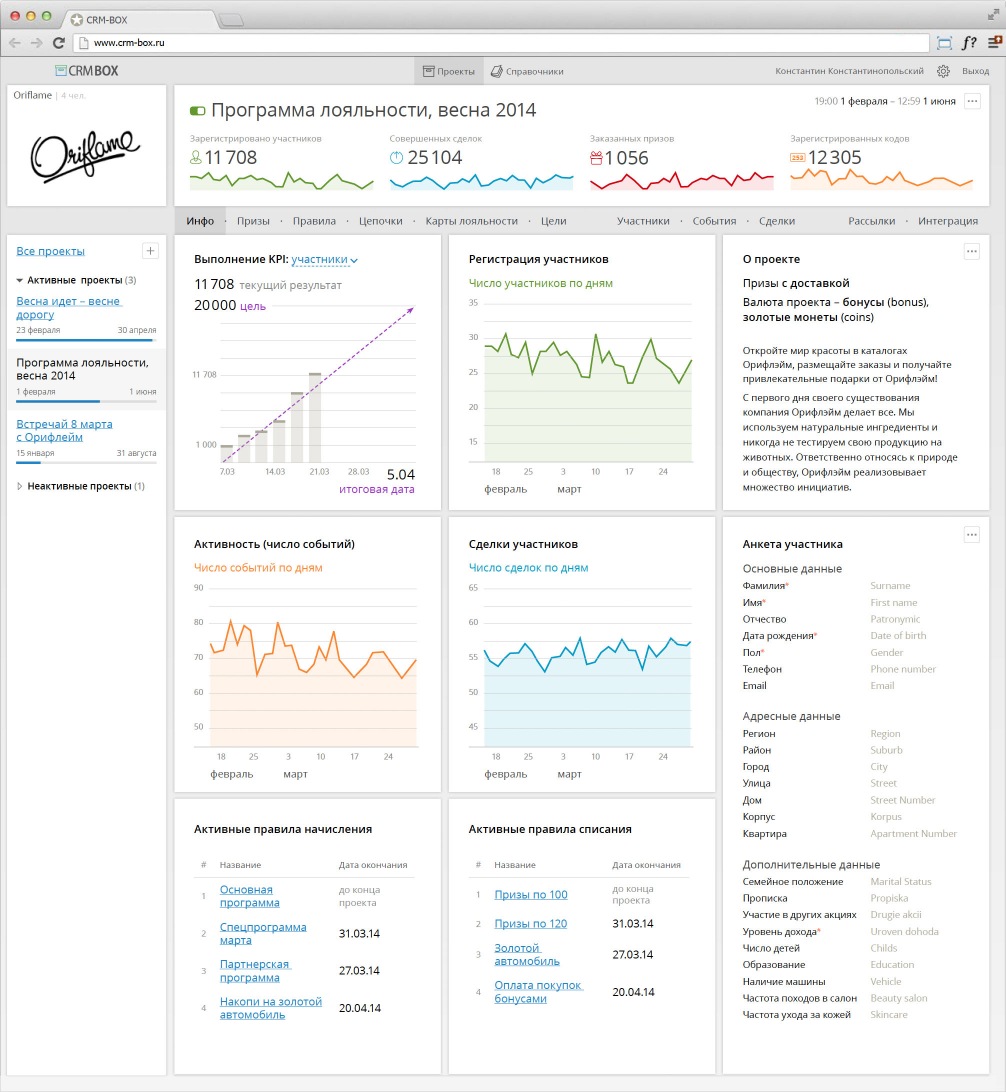
Task: Collapse Активные проекты section
Action: tap(19, 280)
